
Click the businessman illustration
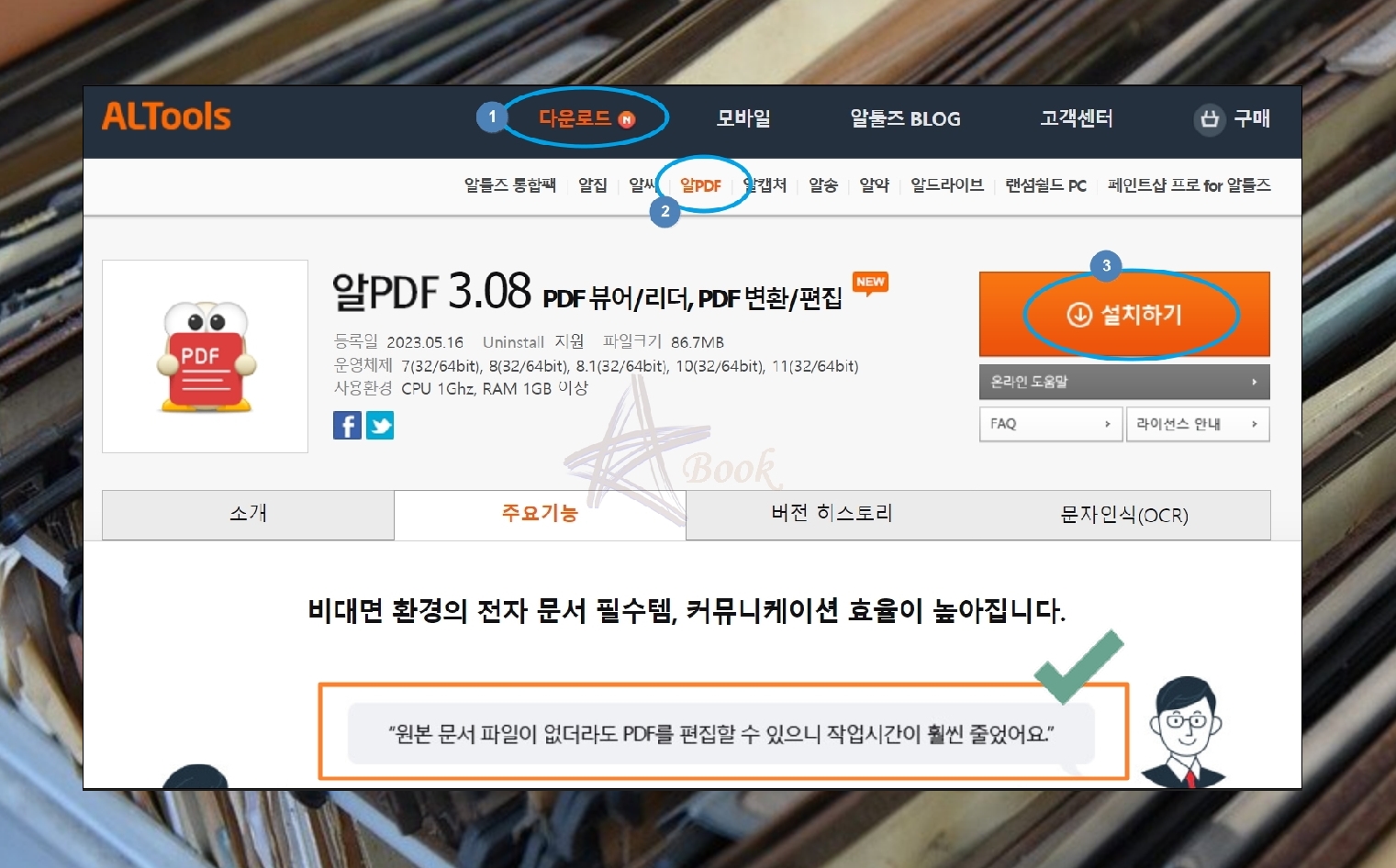[1185, 731]
